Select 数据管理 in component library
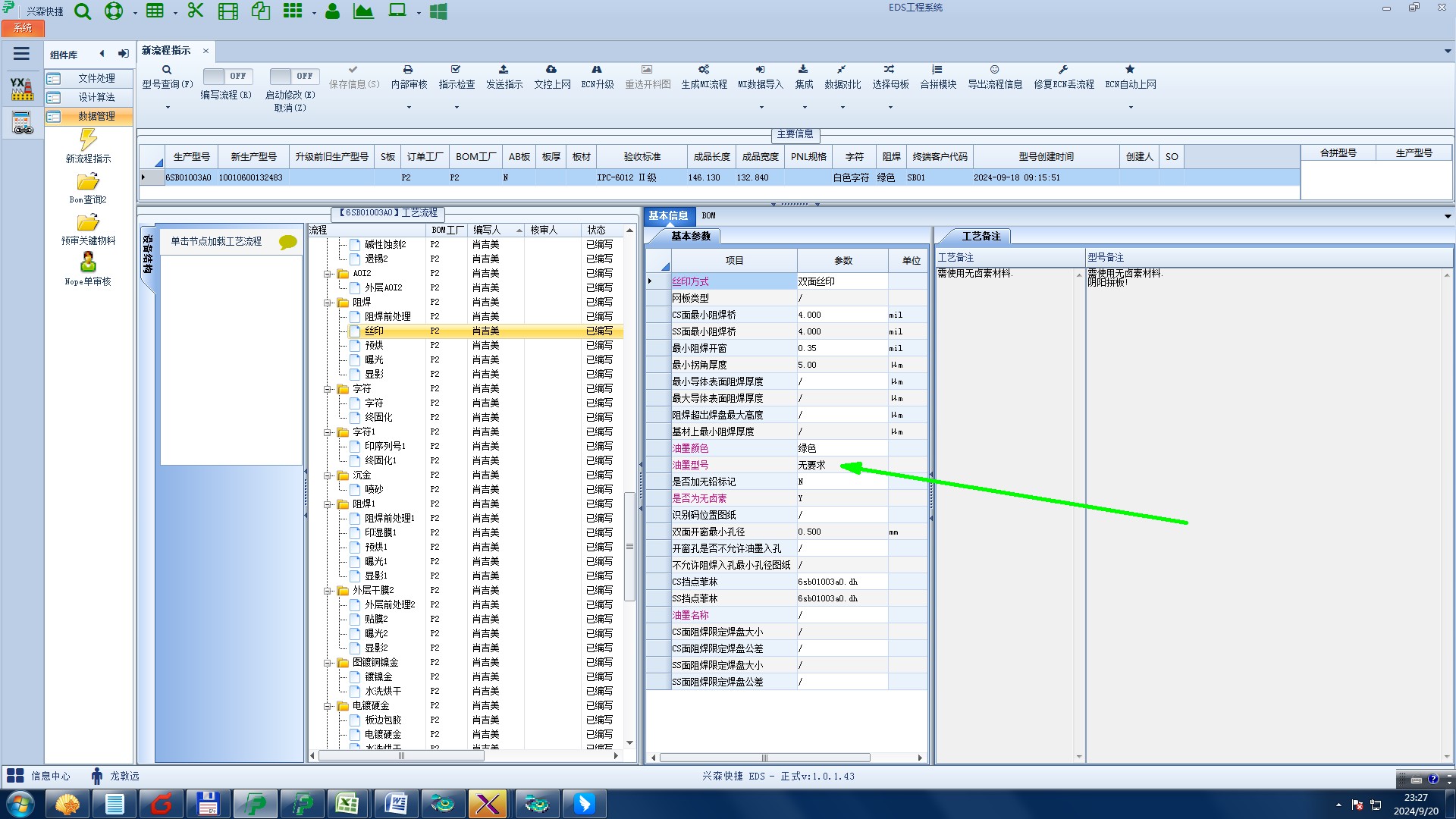1456x819 pixels. click(96, 117)
